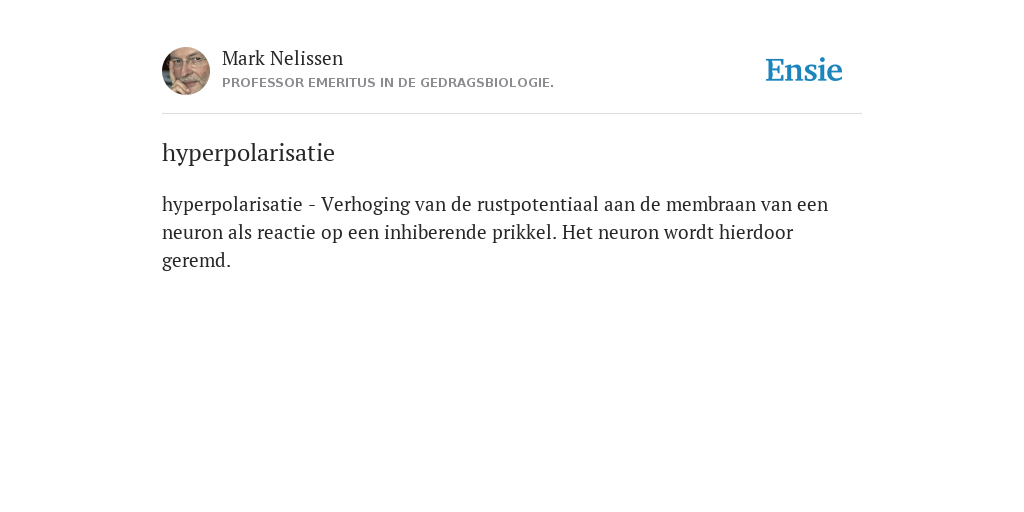Click the 'hyperpolarisatie' heading

(x=248, y=153)
